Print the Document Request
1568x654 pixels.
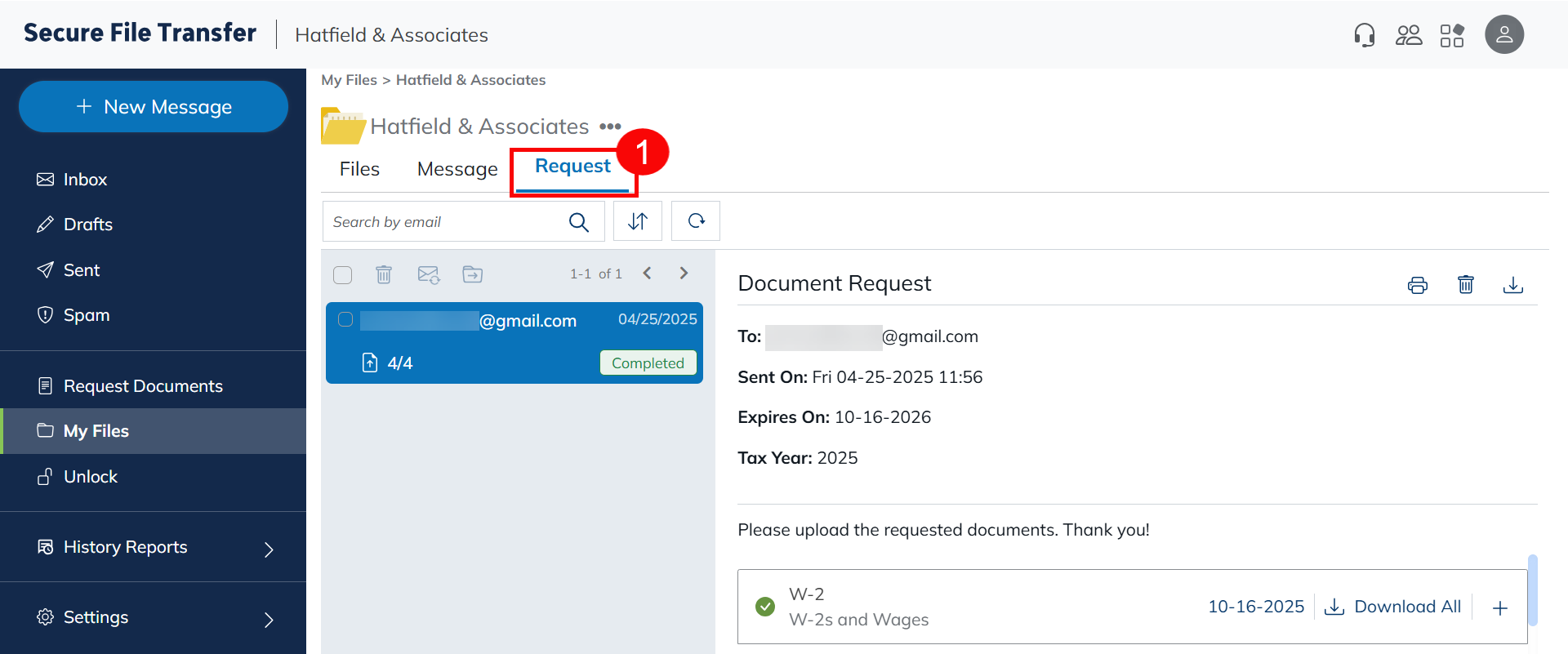pyautogui.click(x=1418, y=285)
